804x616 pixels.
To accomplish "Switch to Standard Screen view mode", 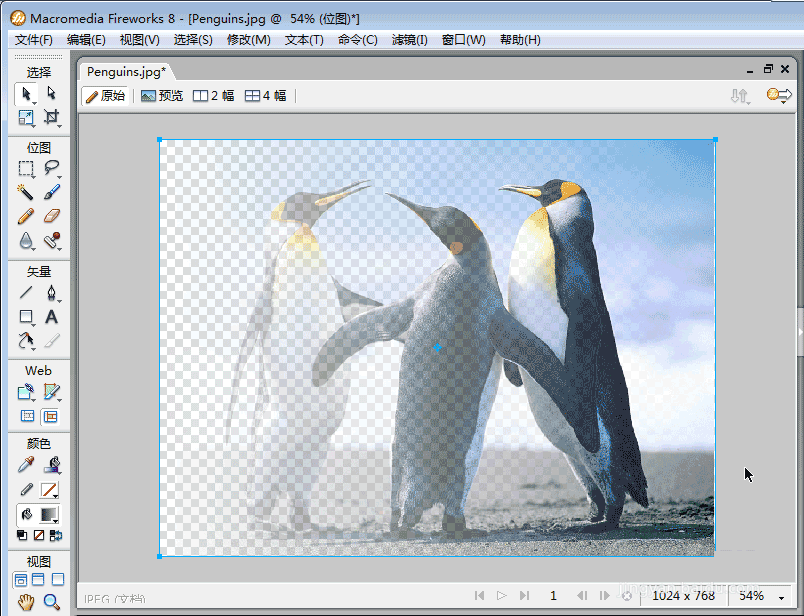I will tap(21, 580).
